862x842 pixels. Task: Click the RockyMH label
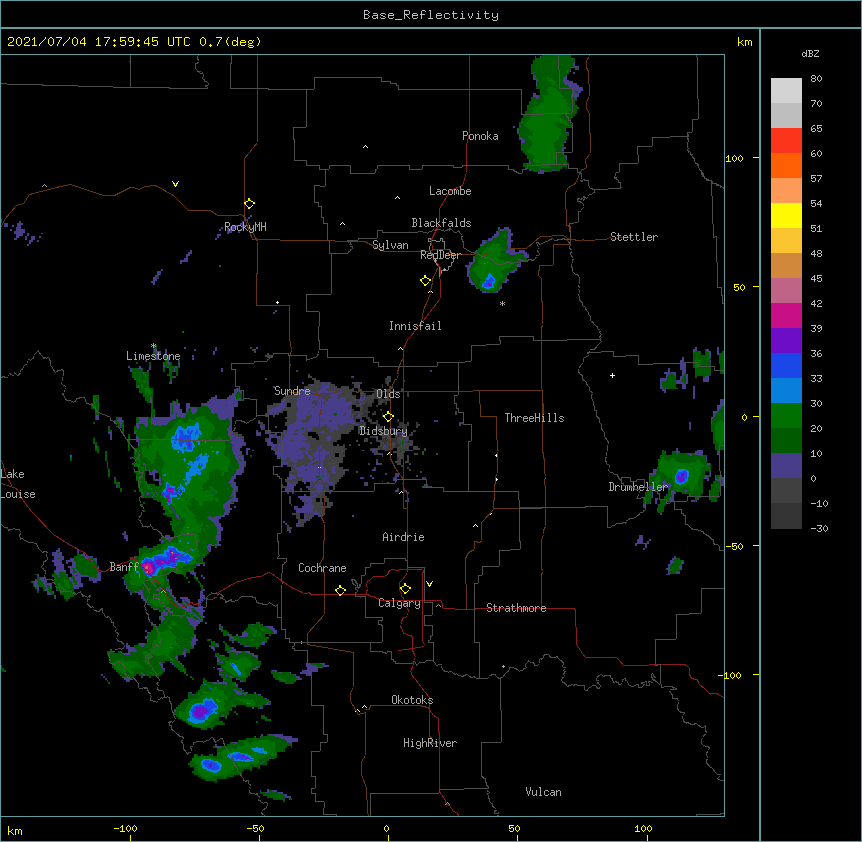pos(245,227)
